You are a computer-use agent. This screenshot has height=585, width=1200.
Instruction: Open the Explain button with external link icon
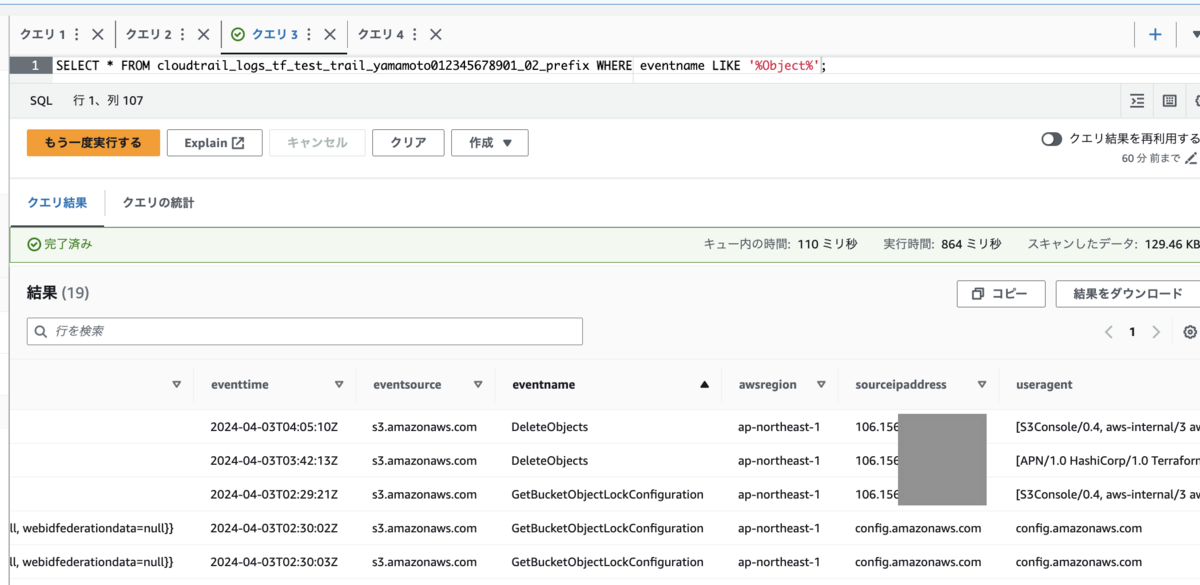(x=214, y=143)
